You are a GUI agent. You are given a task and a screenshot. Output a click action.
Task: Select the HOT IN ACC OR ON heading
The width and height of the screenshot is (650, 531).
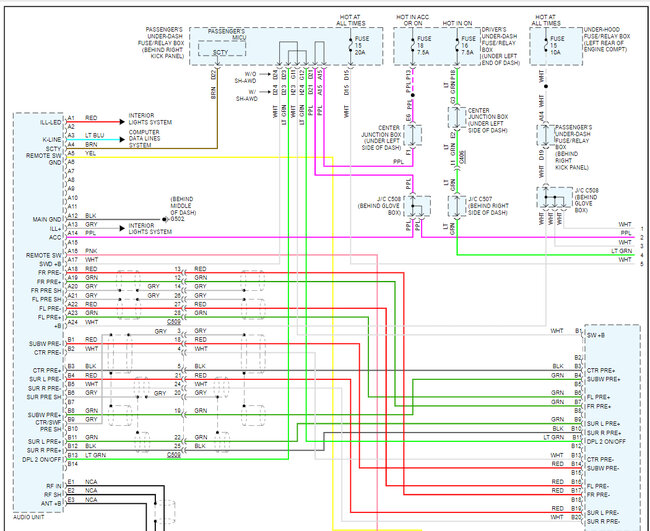click(412, 20)
